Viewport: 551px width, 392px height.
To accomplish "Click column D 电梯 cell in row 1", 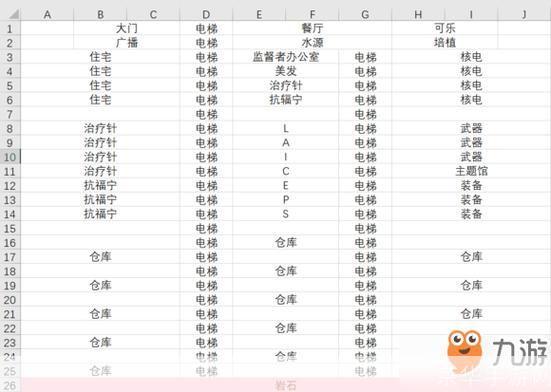I will click(x=206, y=28).
